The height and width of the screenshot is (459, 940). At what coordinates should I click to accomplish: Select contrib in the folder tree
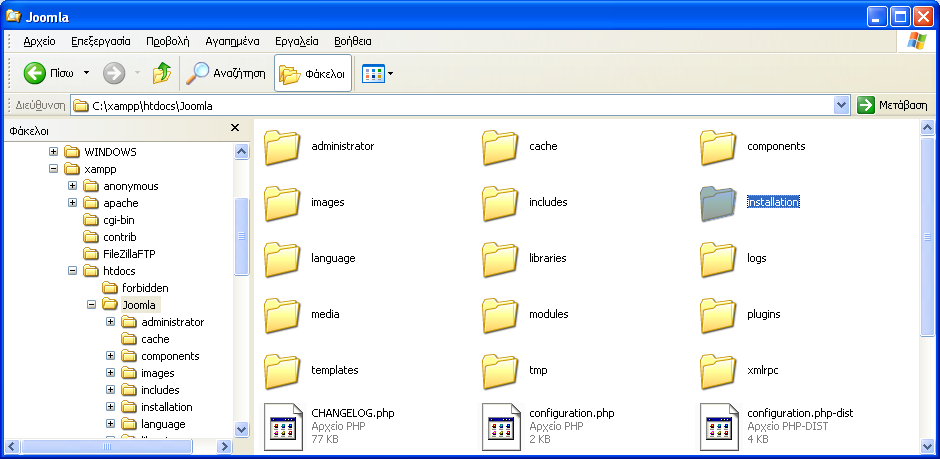coord(120,237)
